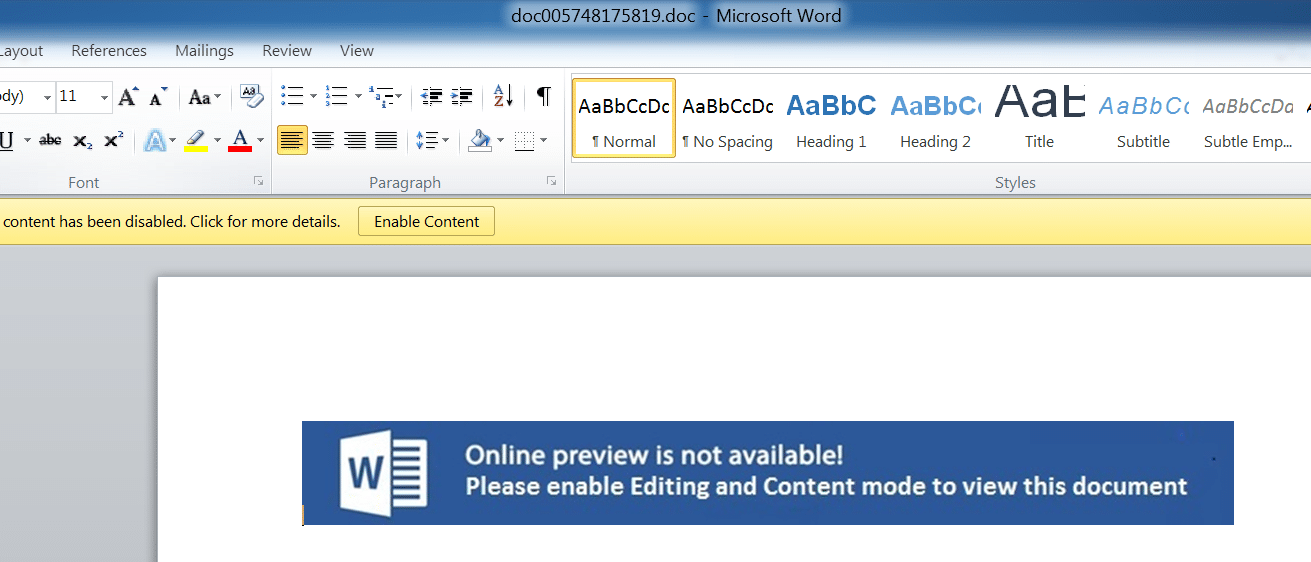Apply strikethrough formatting
This screenshot has height=562, width=1311.
pyautogui.click(x=50, y=141)
